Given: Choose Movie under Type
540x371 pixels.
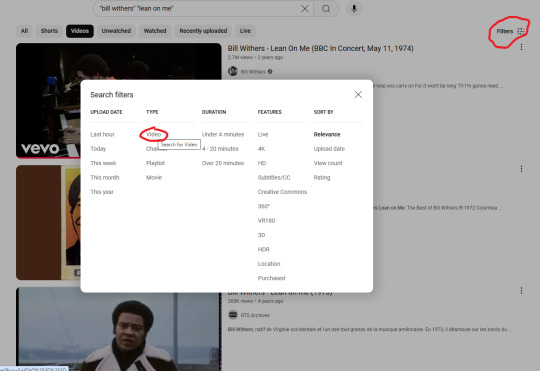Looking at the screenshot, I should pos(154,177).
